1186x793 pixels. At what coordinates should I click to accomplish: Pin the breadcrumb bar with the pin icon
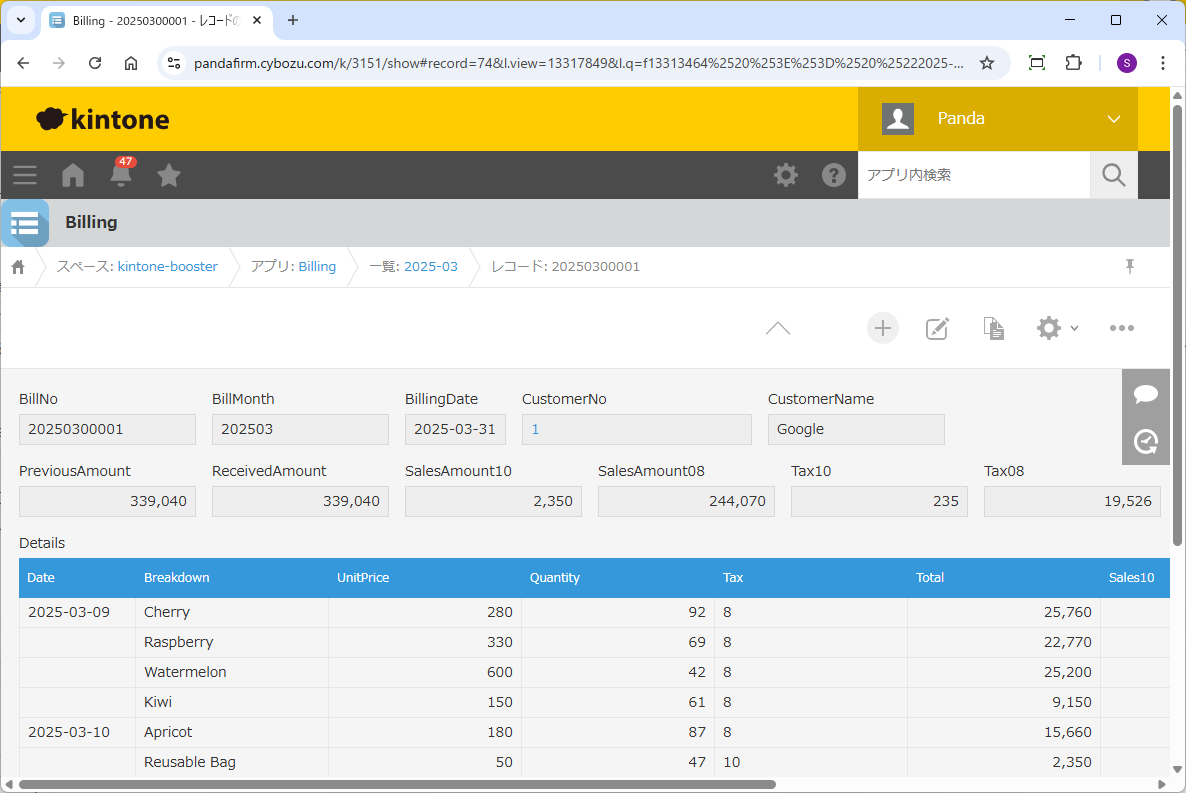(1130, 266)
